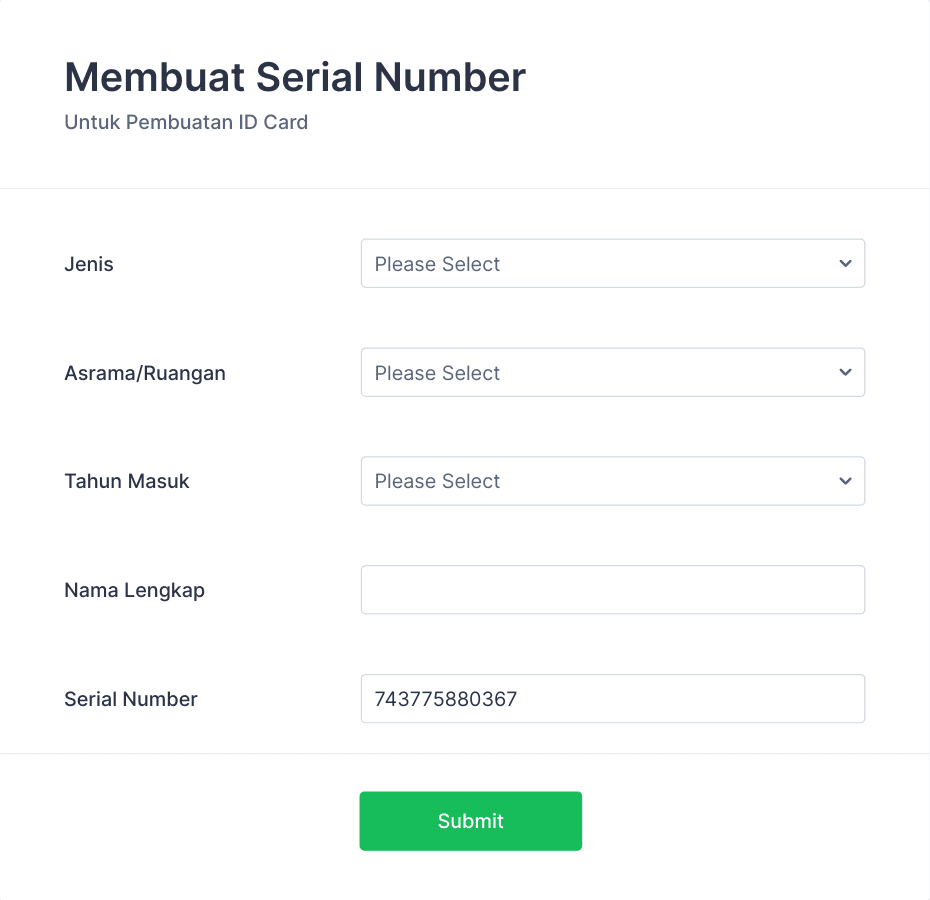
Task: Focus the Nama Lengkap text field
Action: (613, 590)
